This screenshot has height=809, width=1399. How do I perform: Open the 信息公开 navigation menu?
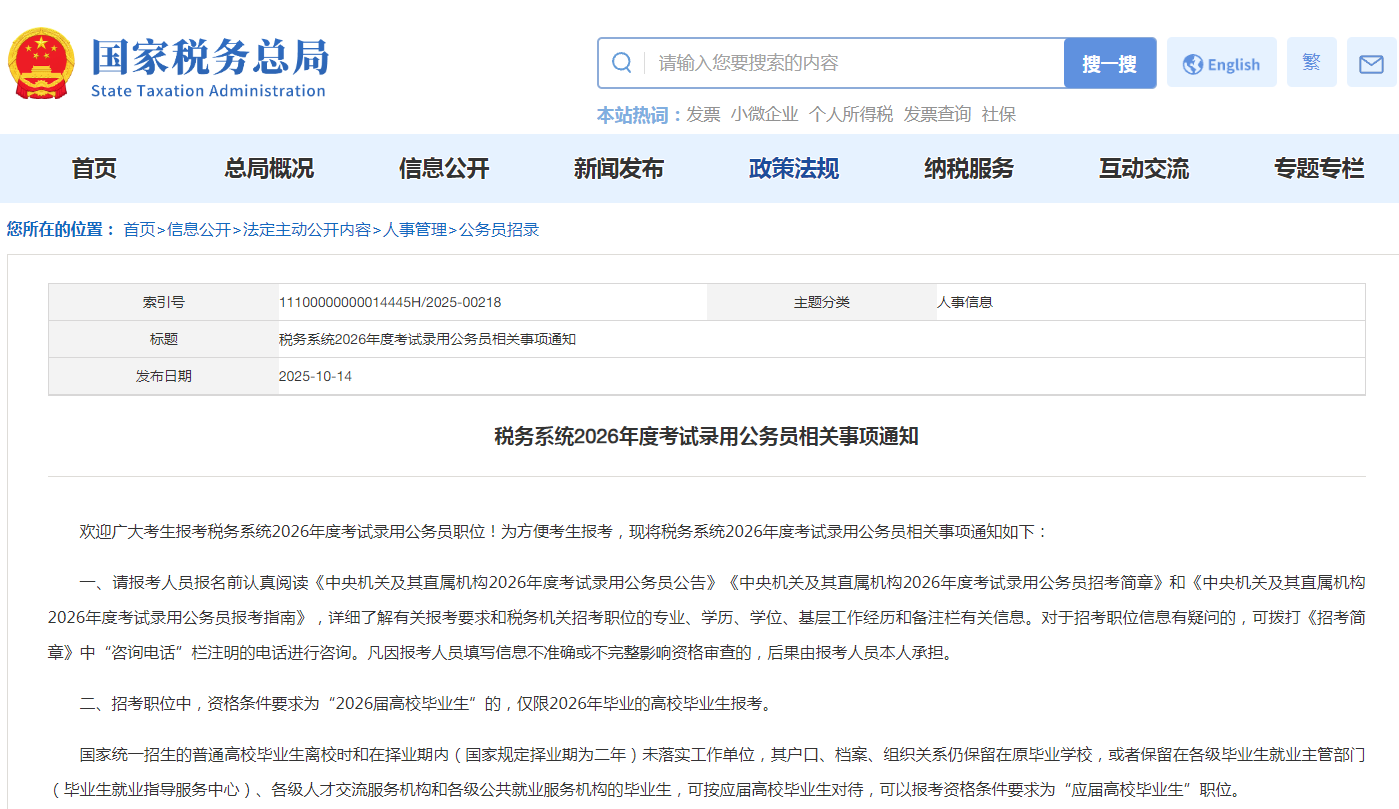[444, 169]
